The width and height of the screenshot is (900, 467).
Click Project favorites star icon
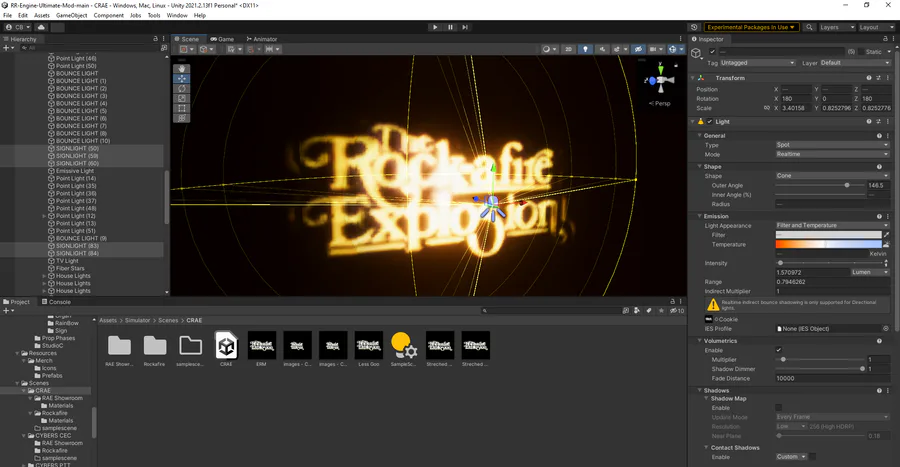[x=661, y=310]
